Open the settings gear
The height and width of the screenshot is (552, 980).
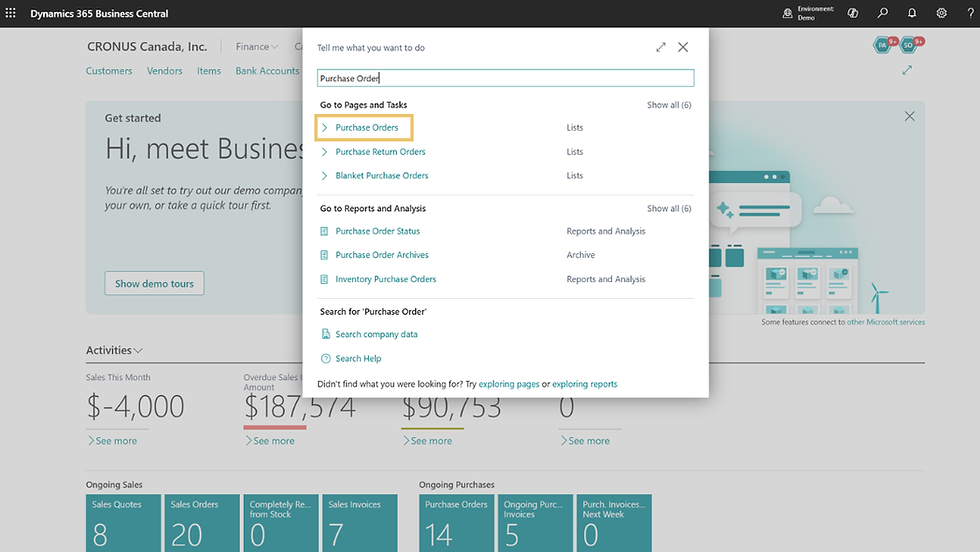[941, 13]
